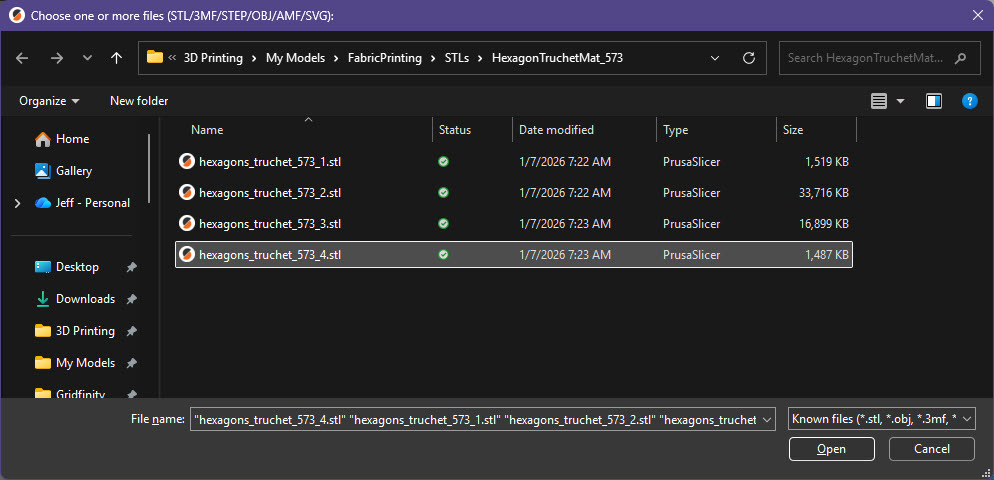Click the PrusaSlicer icon of hexagons_truchet_573_1.stl

coord(186,162)
